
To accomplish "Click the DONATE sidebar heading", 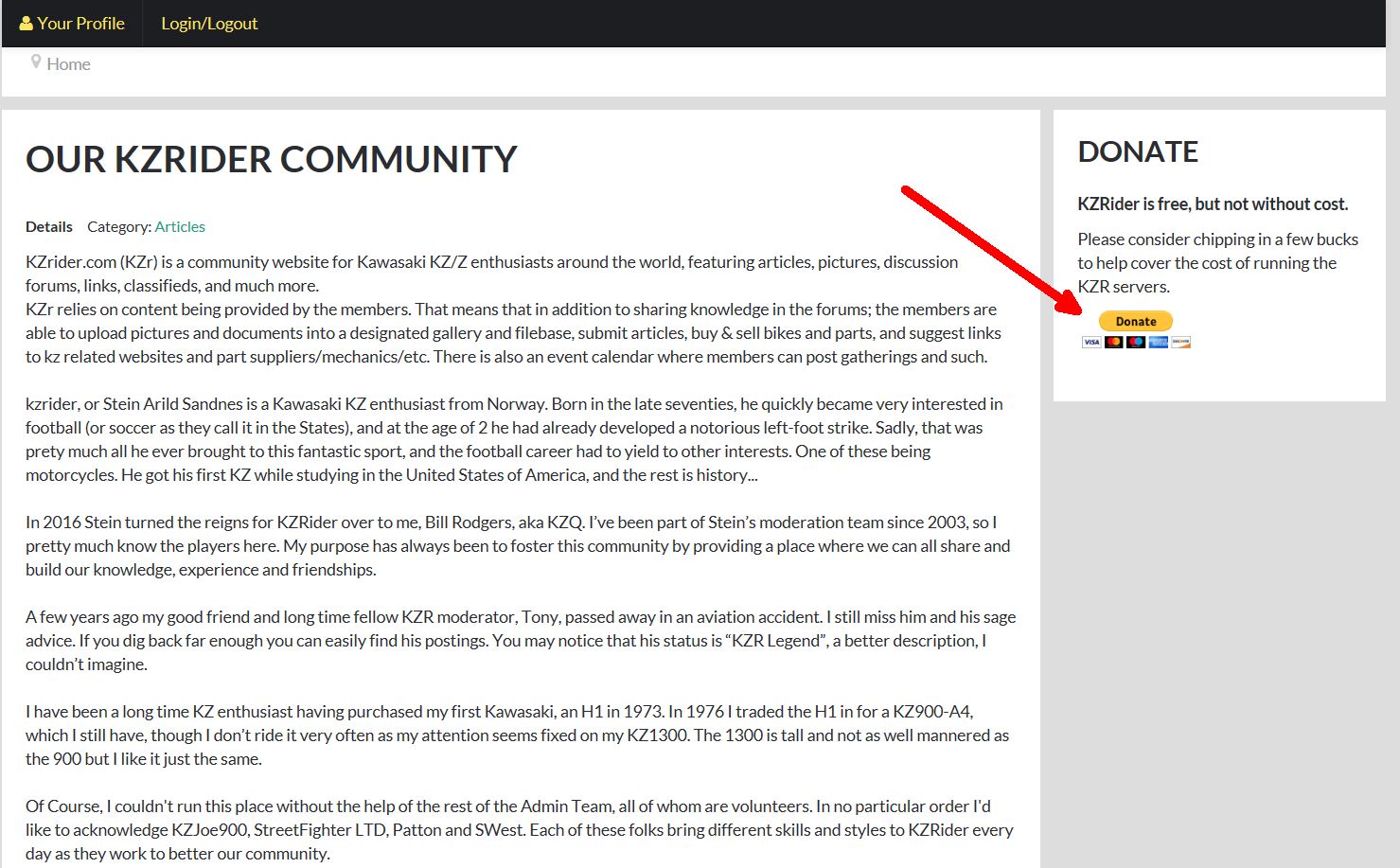I will pos(1138,151).
